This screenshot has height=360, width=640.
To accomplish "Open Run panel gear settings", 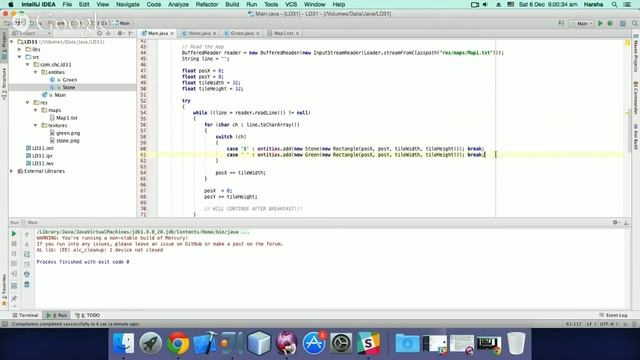I will pos(616,222).
